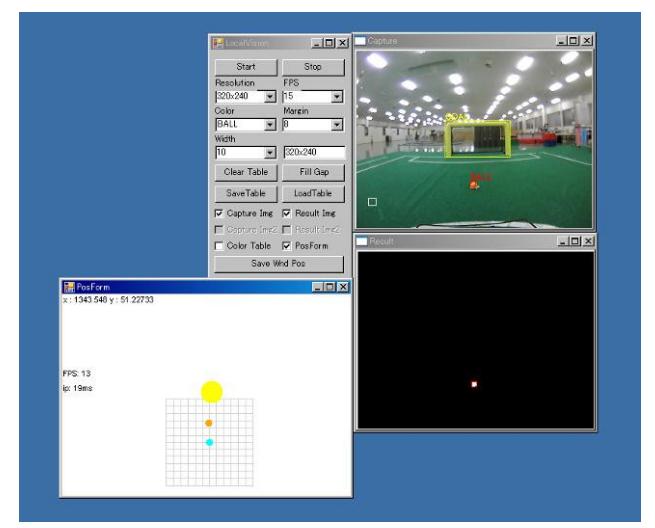Click the Result window title icon
Image resolution: width=655 pixels, height=528 pixels.
tap(362, 241)
